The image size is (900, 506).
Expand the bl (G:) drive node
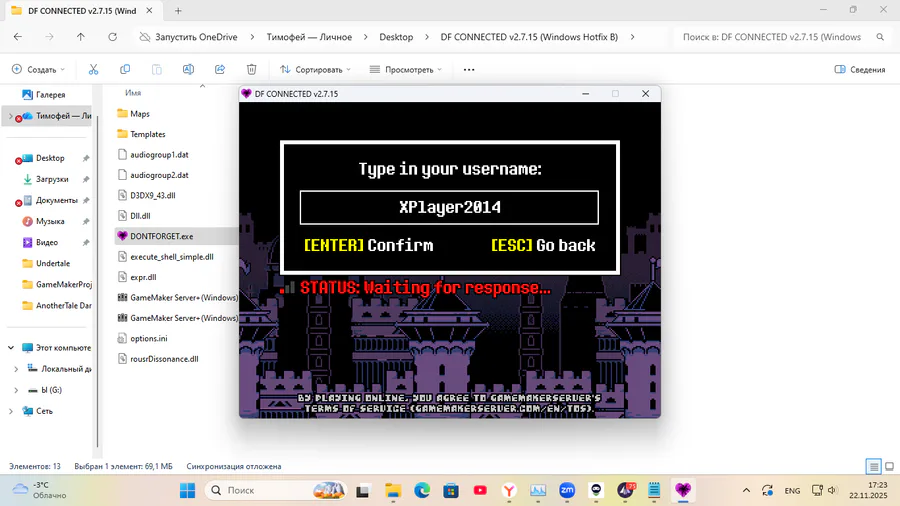[x=16, y=390]
